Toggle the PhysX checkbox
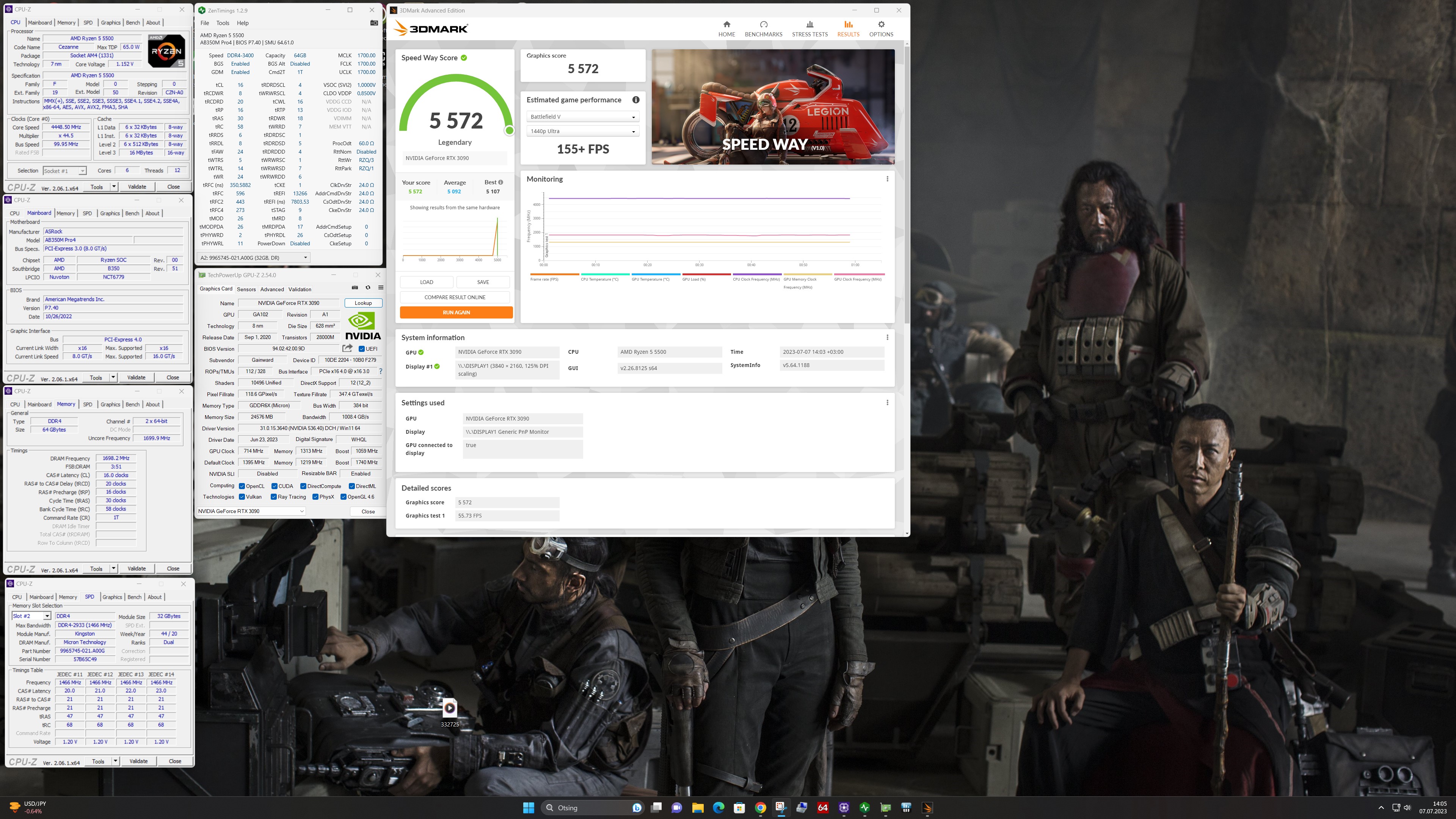Viewport: 1456px width, 819px height. (x=315, y=497)
